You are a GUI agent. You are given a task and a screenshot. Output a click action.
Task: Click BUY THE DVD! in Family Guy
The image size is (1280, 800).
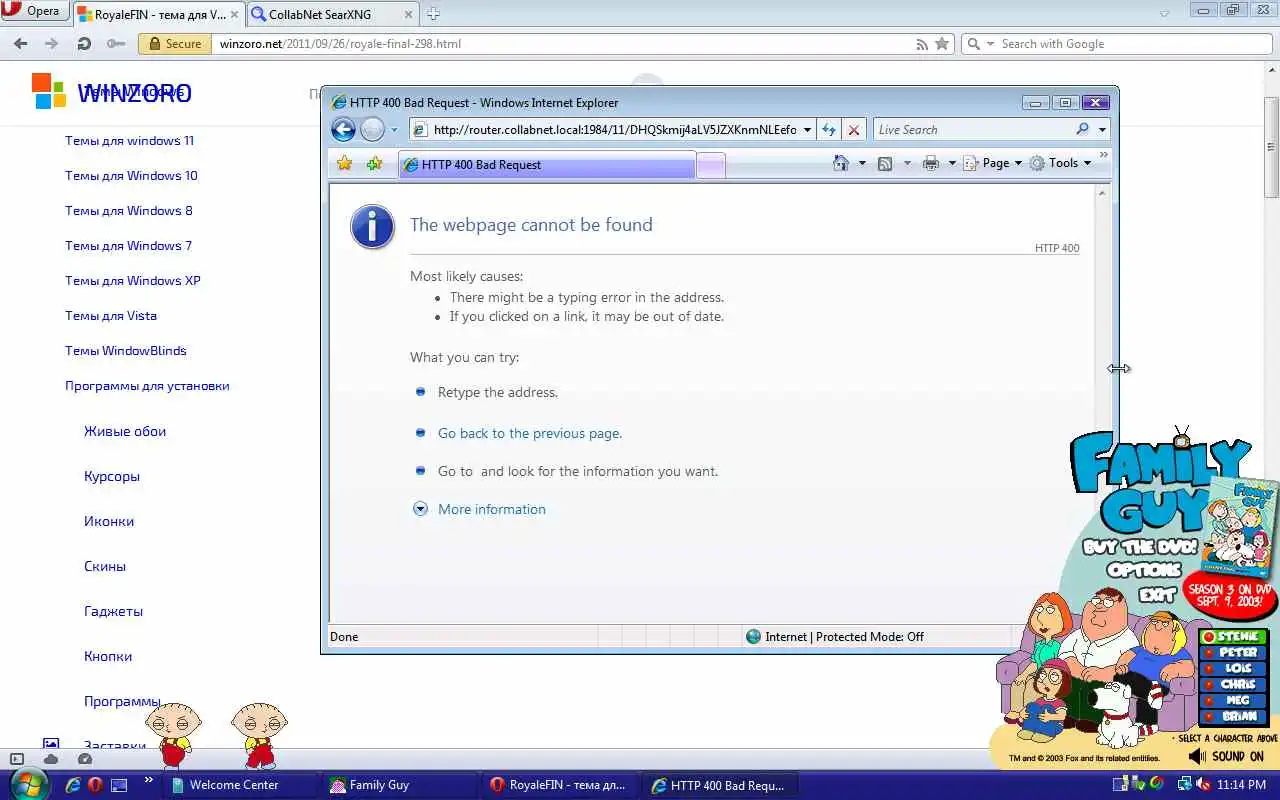tap(1141, 548)
